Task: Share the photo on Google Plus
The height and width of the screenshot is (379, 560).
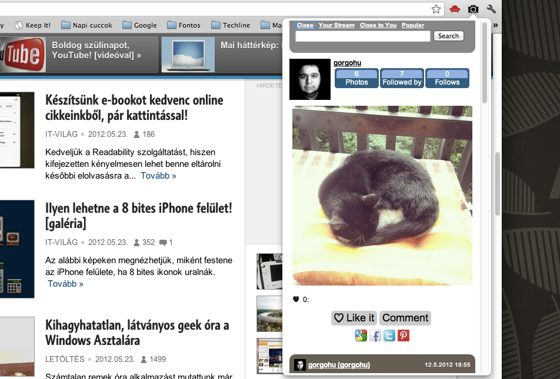Action: [x=361, y=335]
